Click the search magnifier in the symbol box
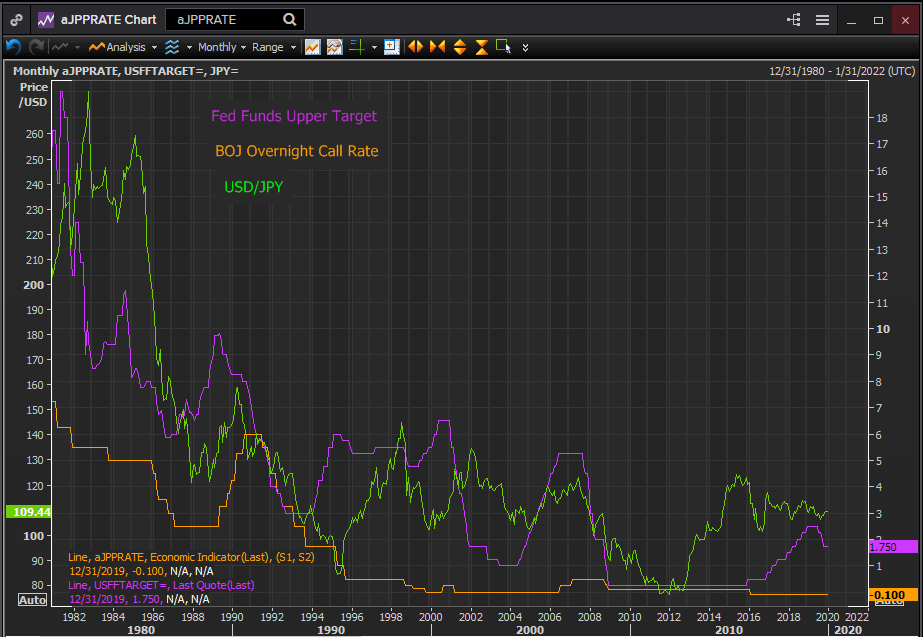This screenshot has height=637, width=923. [288, 19]
